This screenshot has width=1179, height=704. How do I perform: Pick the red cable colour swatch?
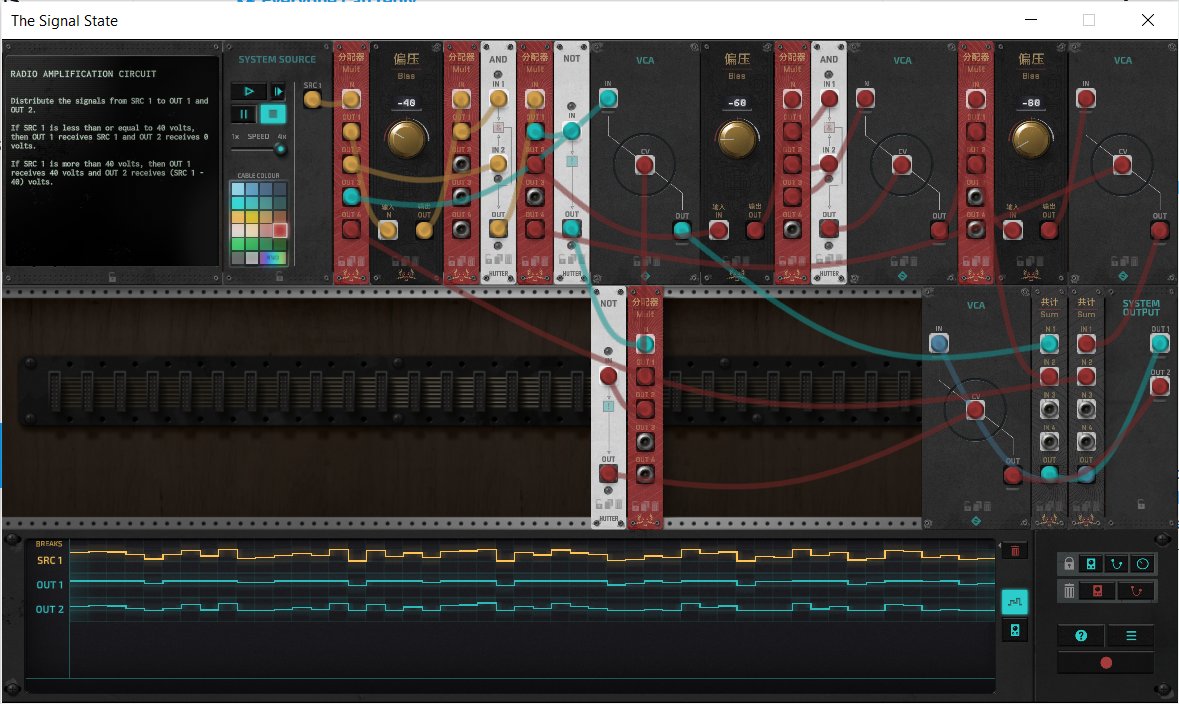[280, 230]
